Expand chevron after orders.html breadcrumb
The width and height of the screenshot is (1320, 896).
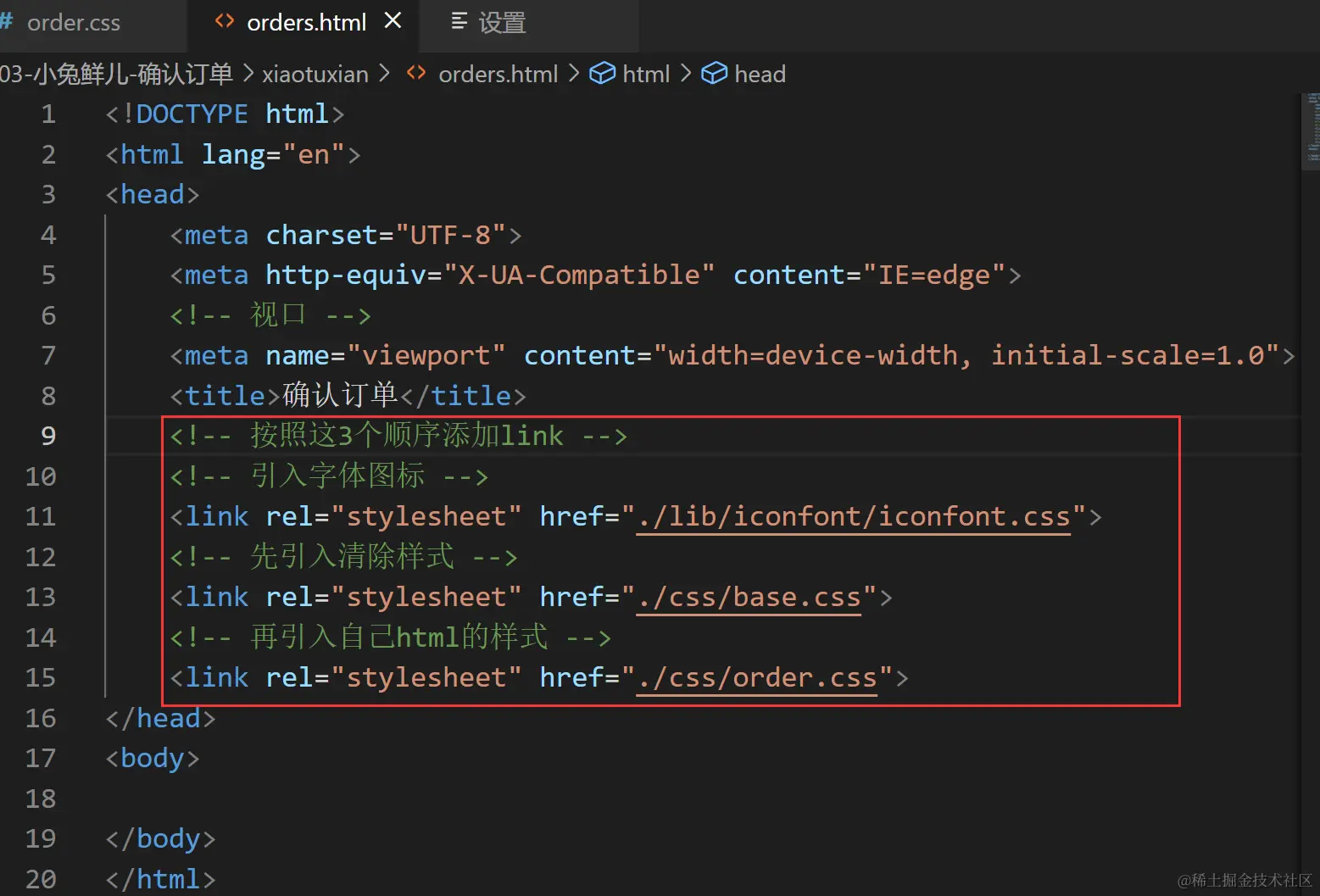(574, 74)
